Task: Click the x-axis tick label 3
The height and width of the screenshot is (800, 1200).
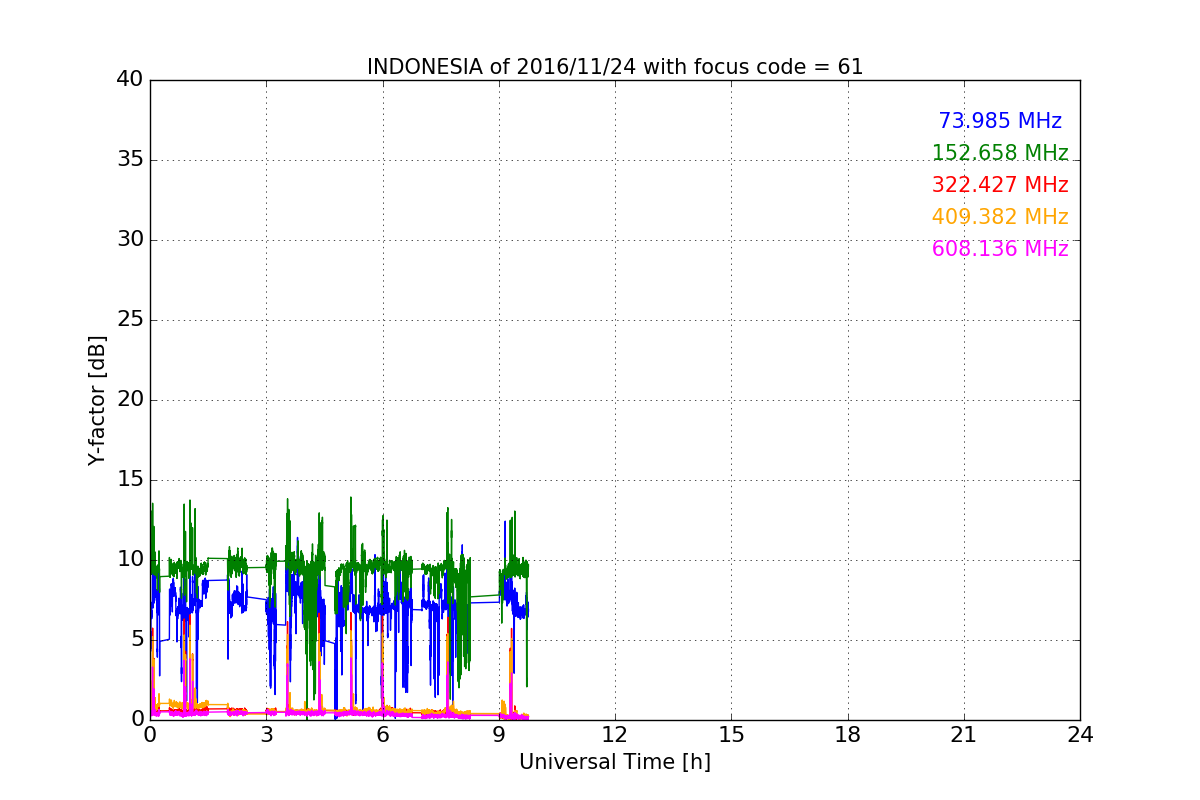Action: tap(266, 734)
